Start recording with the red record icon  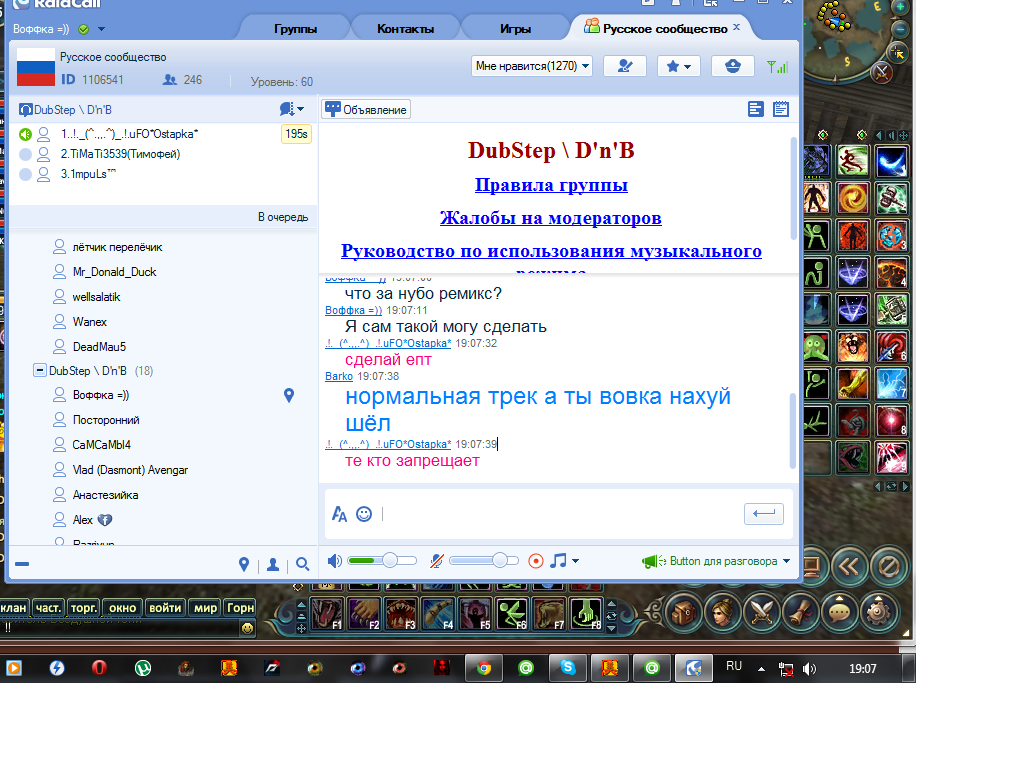(x=536, y=561)
